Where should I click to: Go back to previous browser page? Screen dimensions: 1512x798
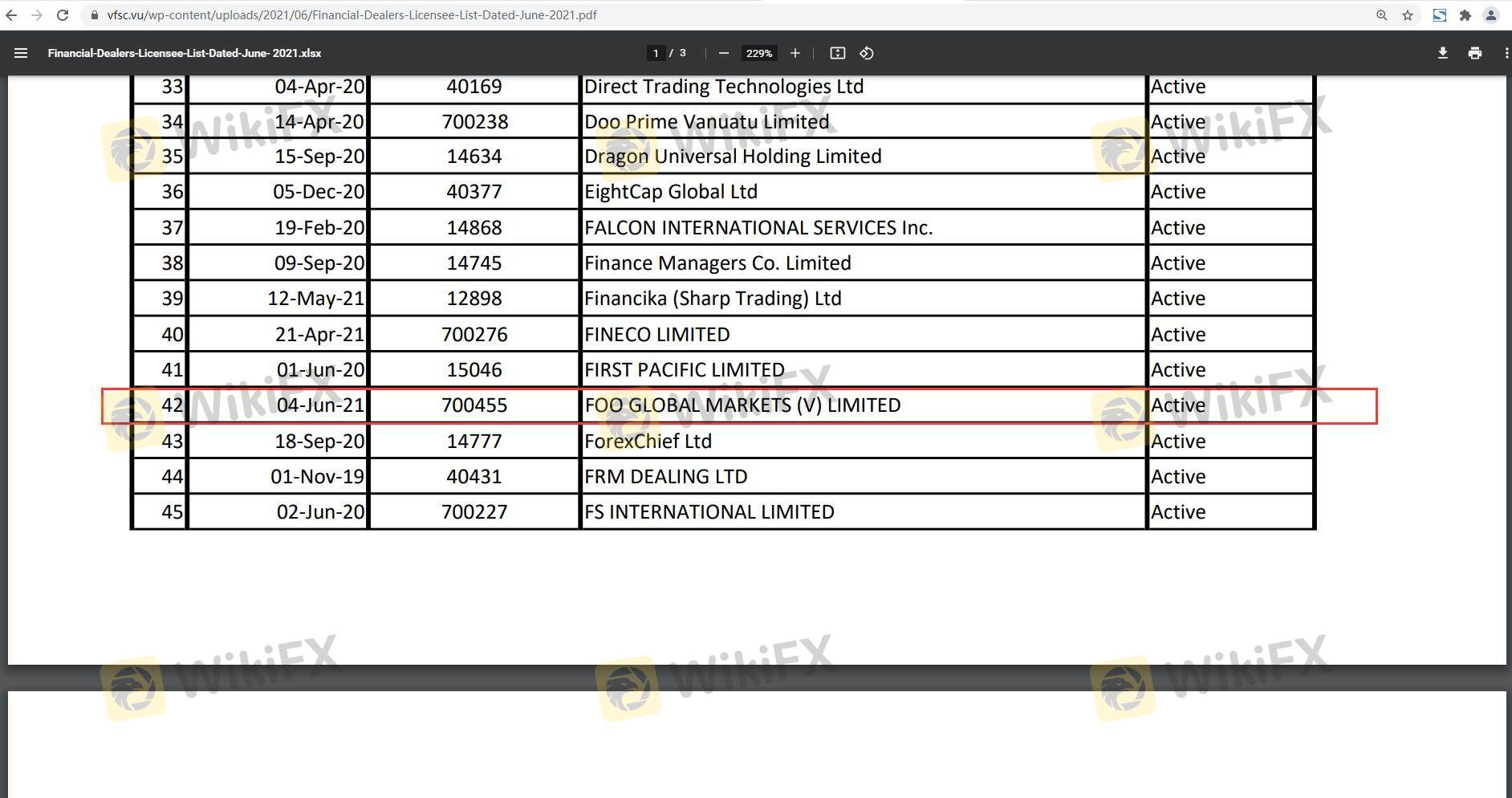[11, 14]
